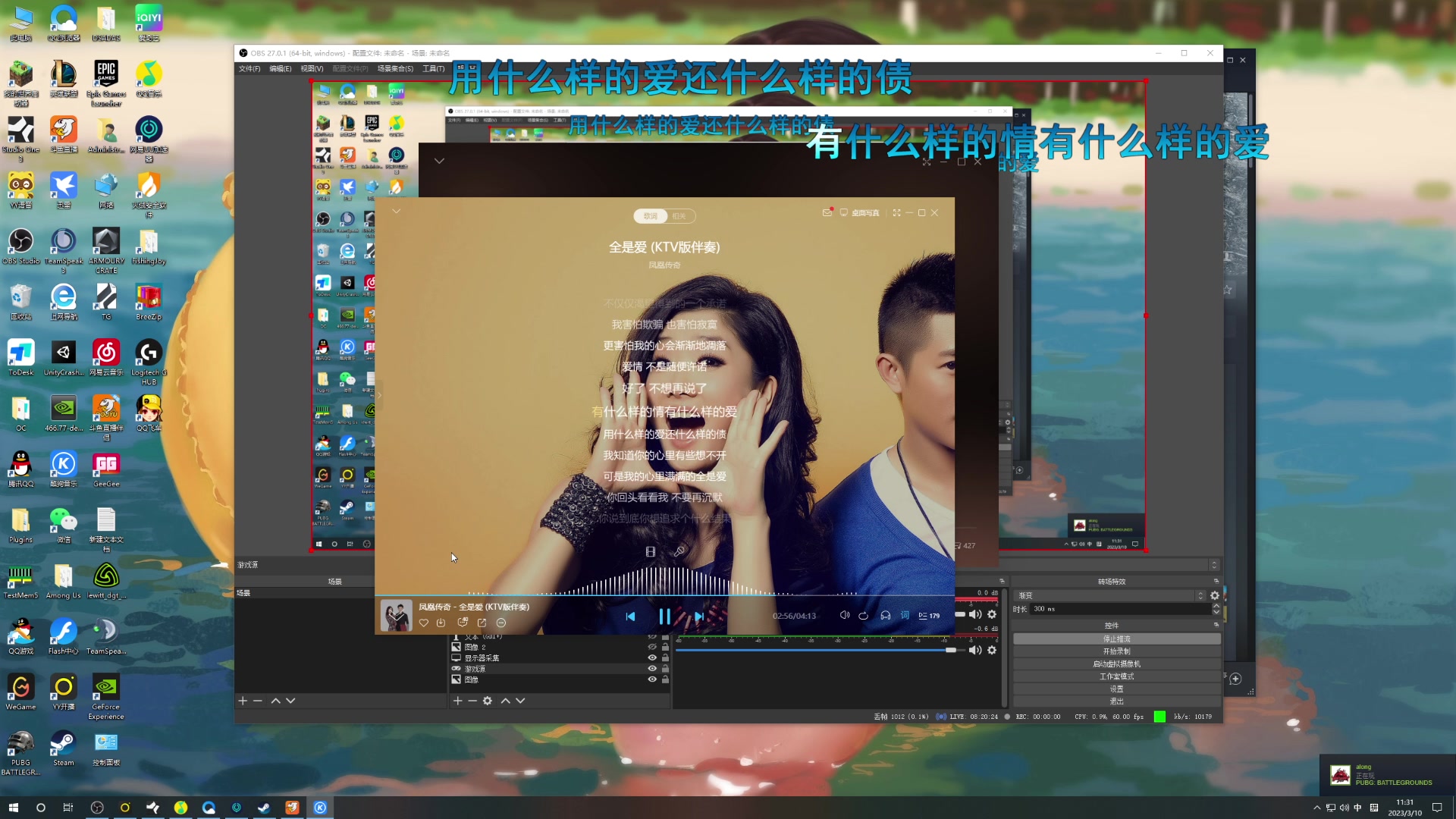Share the current song
Viewport: 1456px width, 819px height.
[x=482, y=623]
